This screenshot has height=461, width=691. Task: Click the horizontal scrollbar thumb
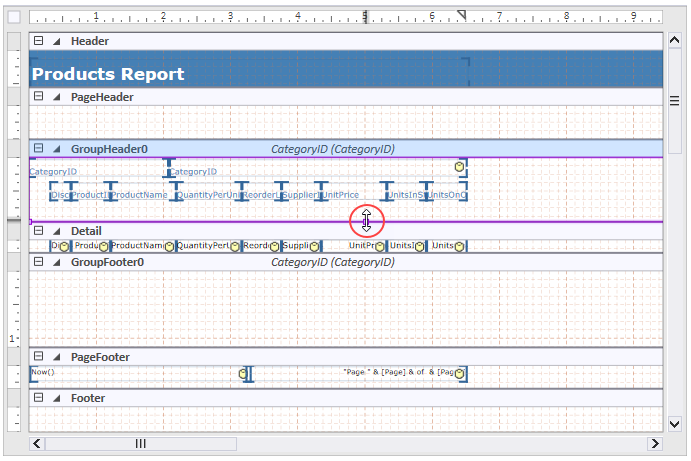click(141, 443)
